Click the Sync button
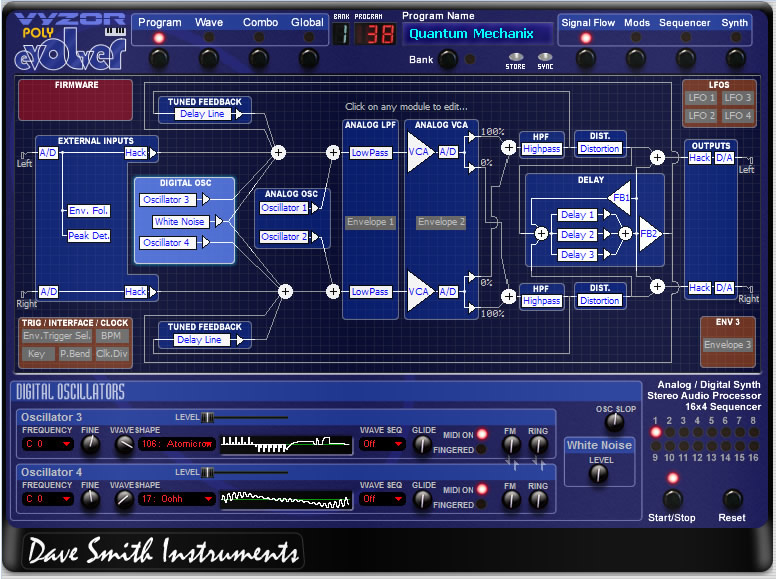The image size is (776, 579). 544,57
